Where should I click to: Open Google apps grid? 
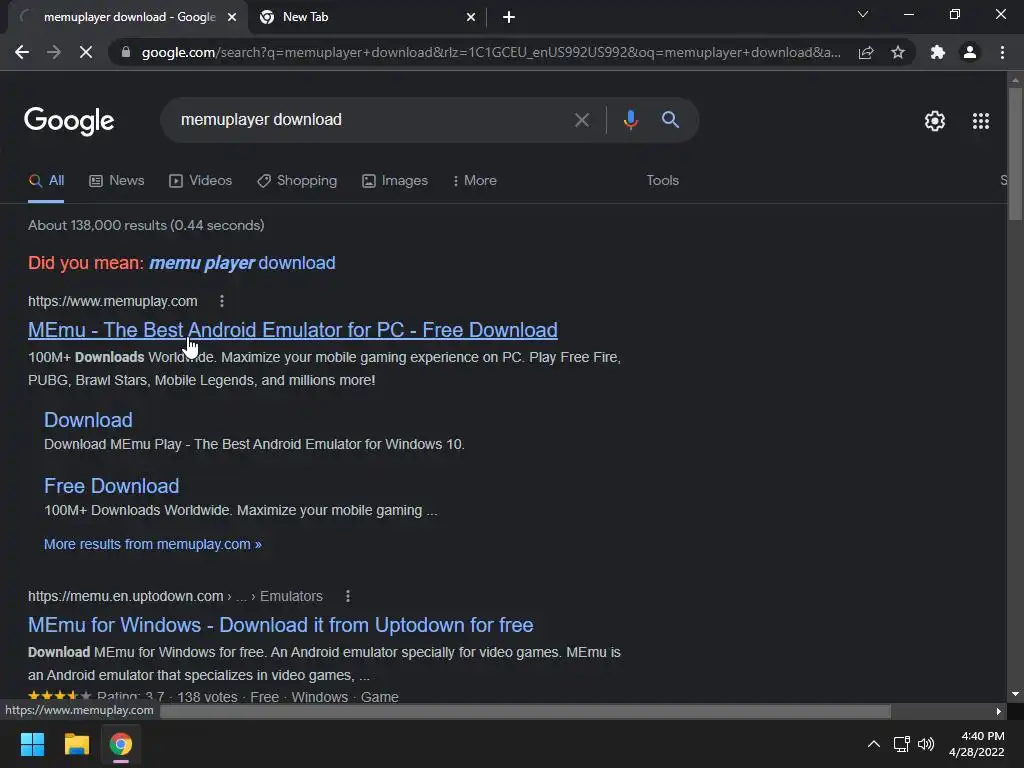[981, 121]
